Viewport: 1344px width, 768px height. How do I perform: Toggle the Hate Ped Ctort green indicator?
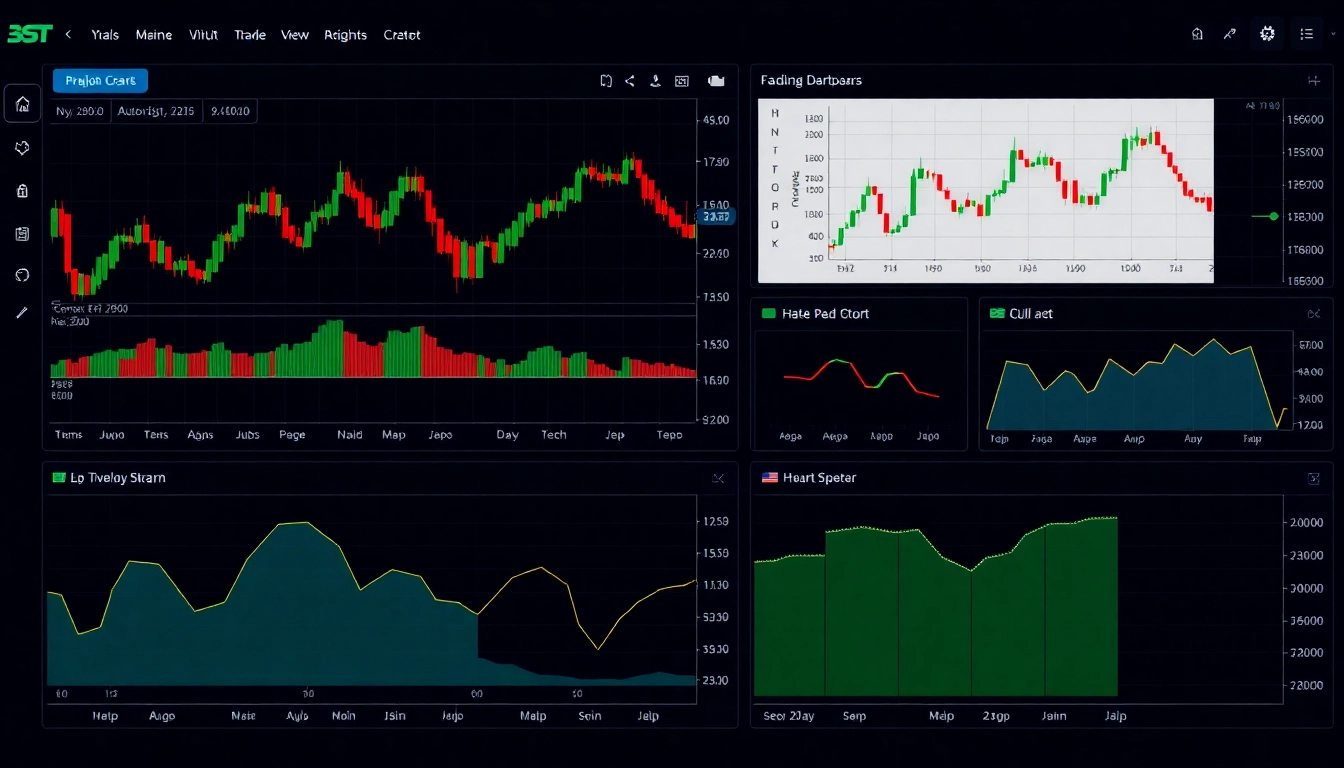[768, 314]
